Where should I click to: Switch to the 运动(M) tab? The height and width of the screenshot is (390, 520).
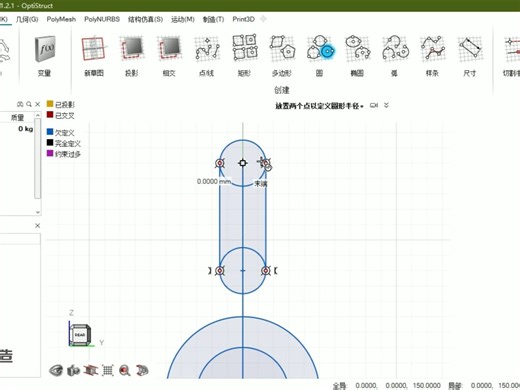point(183,19)
